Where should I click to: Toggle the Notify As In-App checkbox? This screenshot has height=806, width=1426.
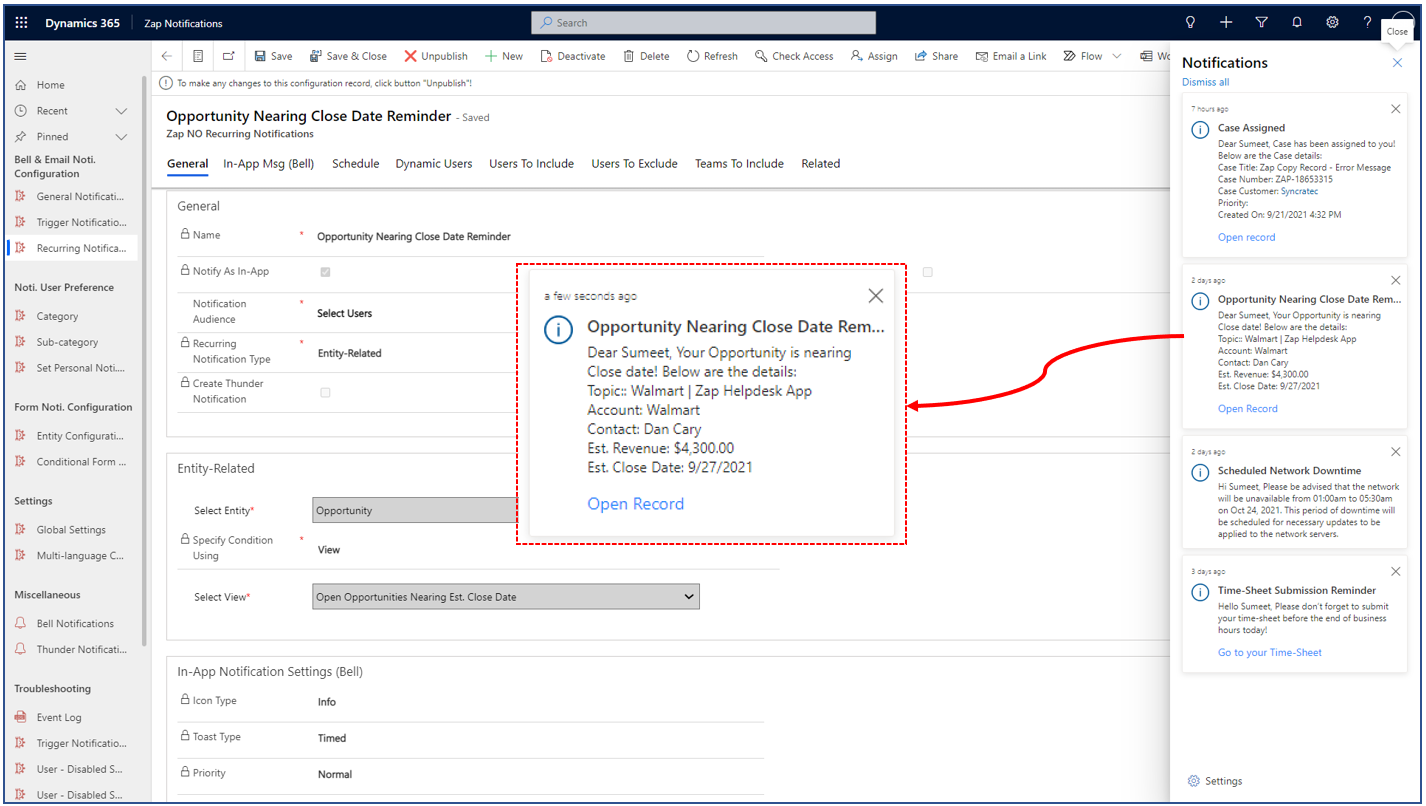pos(325,272)
